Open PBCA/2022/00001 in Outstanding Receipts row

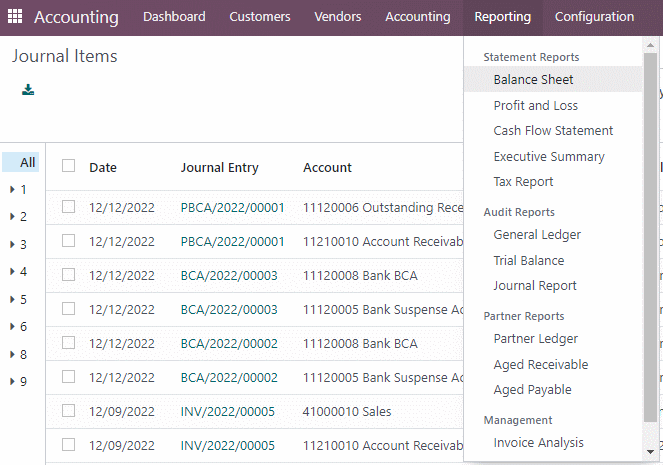tap(233, 208)
